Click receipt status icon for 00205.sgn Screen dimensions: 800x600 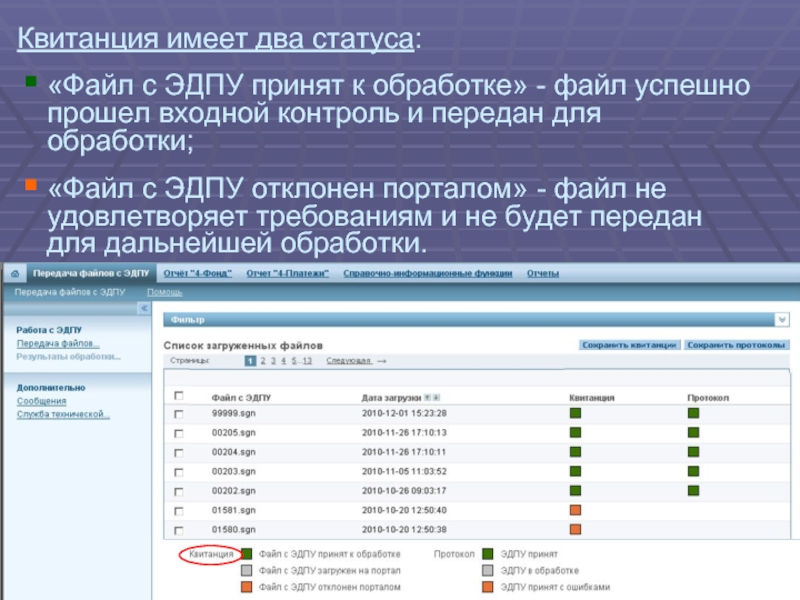pyautogui.click(x=575, y=432)
